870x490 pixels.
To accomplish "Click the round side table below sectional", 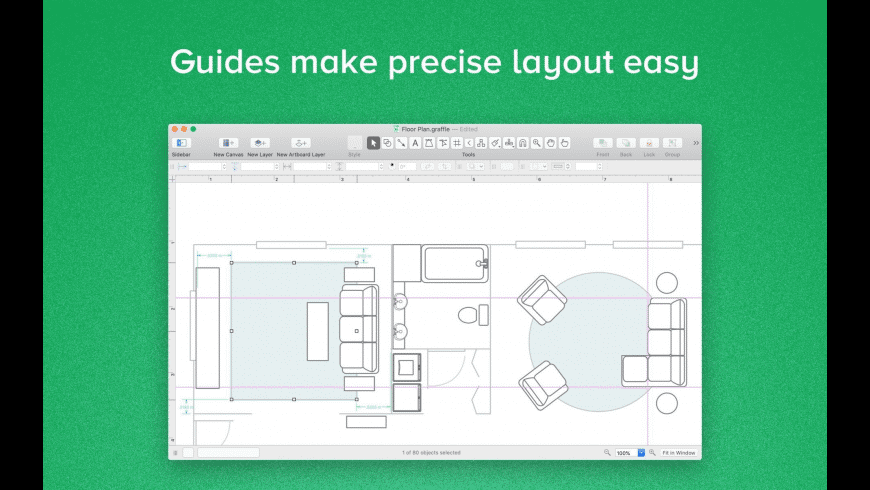I will coord(667,403).
